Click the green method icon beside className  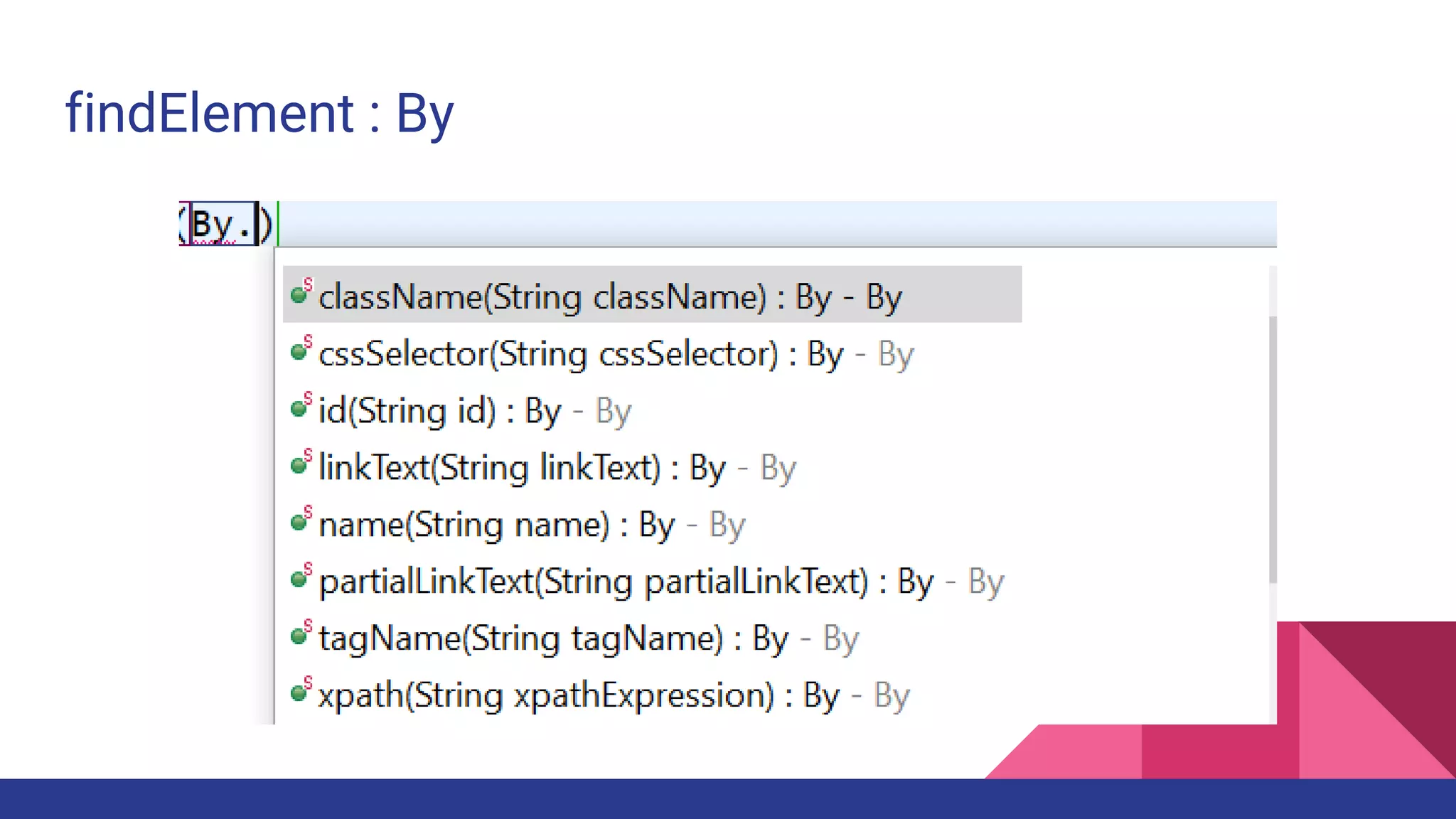300,294
